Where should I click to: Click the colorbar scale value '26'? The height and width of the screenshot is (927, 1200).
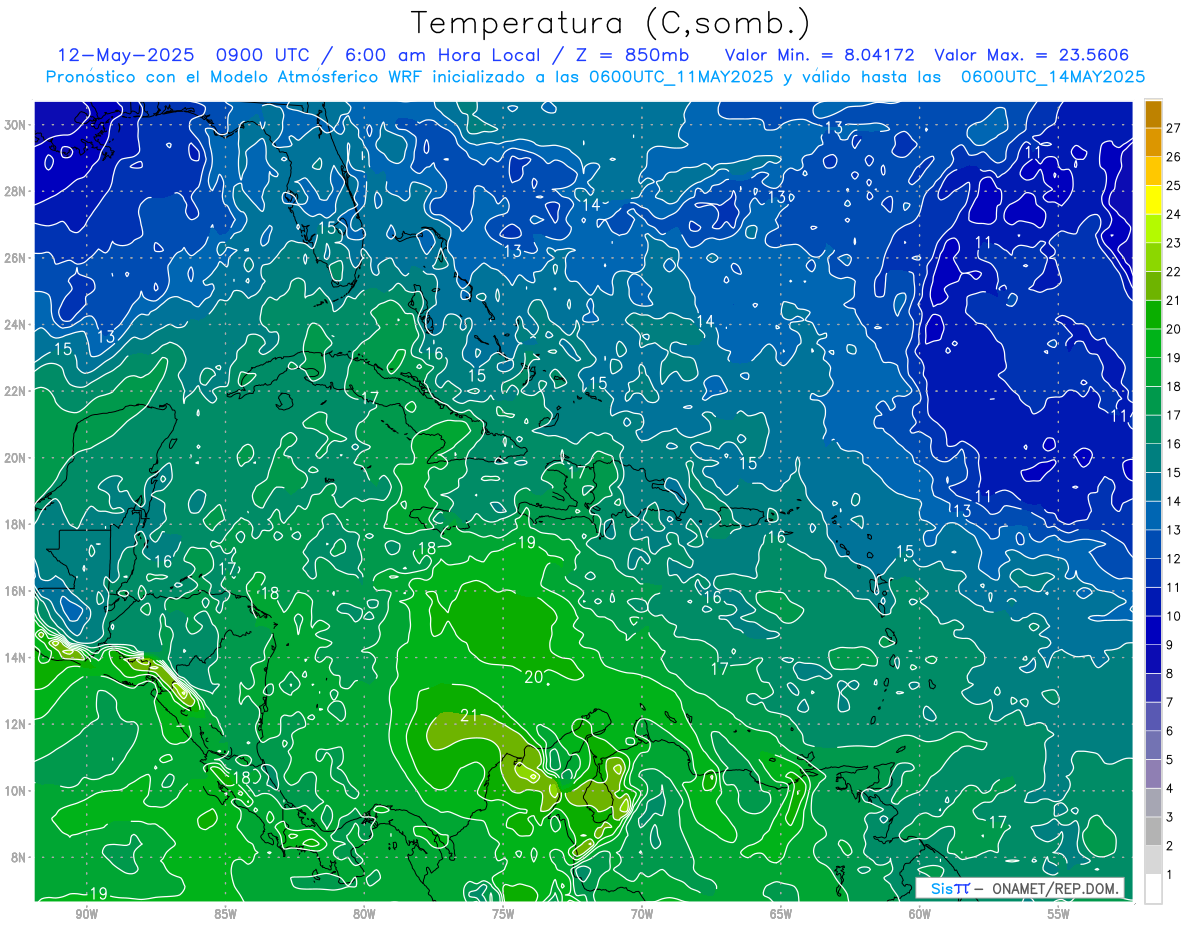pyautogui.click(x=1173, y=157)
